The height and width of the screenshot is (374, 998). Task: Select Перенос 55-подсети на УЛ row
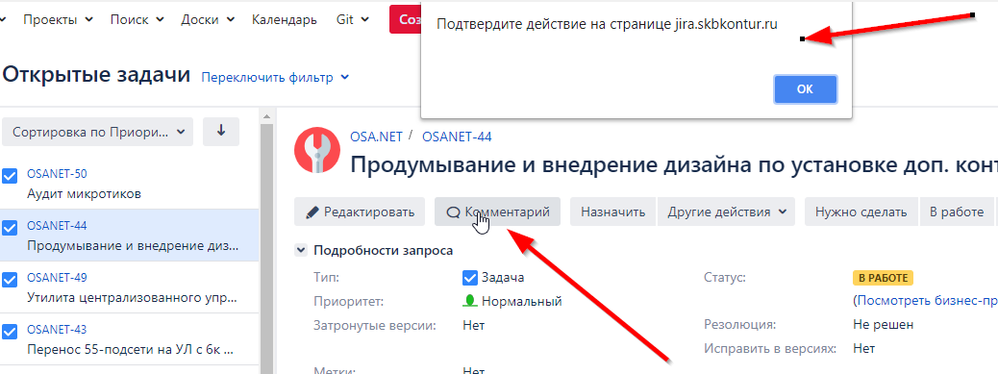coord(129,340)
